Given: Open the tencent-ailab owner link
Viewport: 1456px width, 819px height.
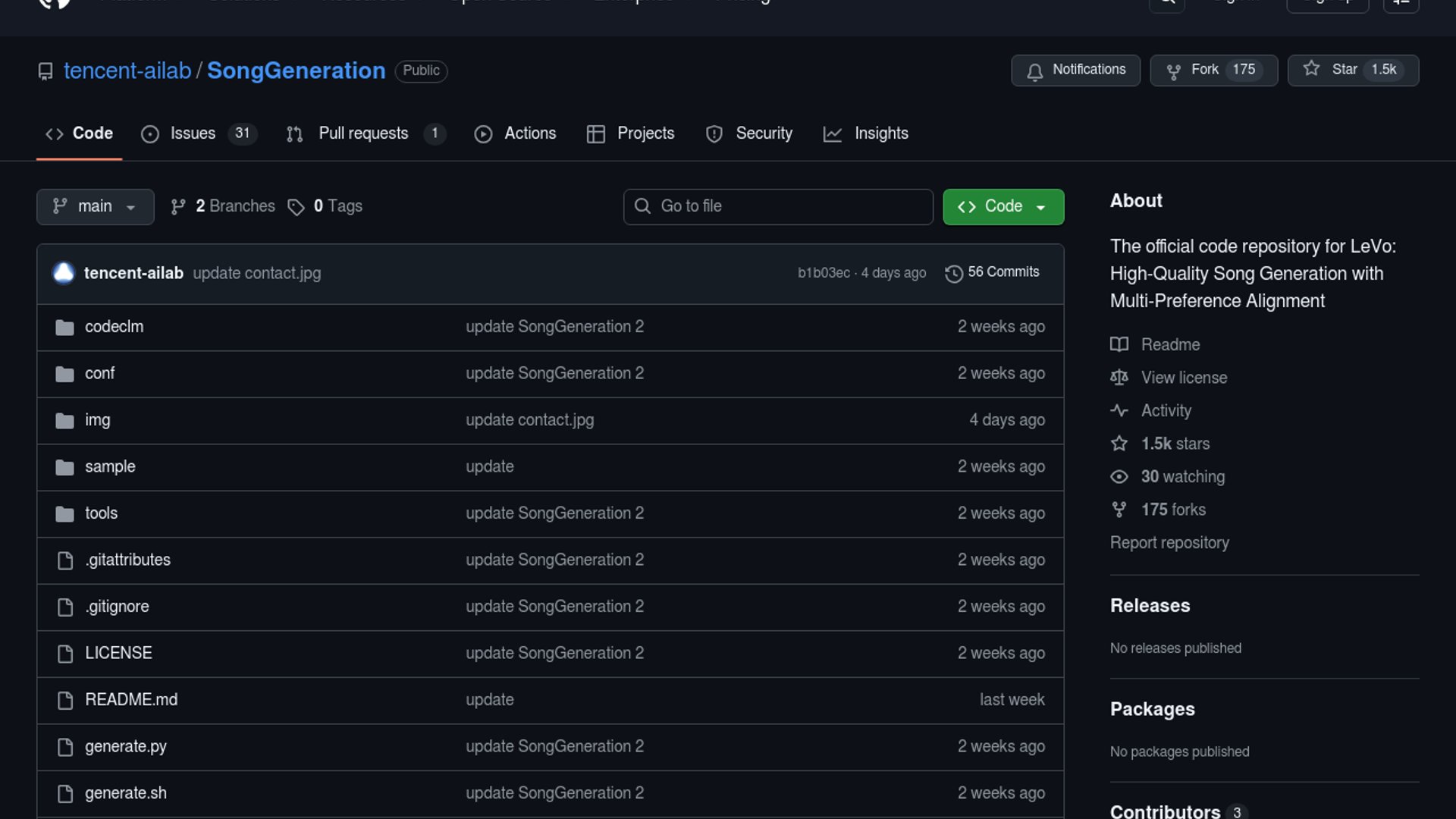Looking at the screenshot, I should tap(127, 71).
